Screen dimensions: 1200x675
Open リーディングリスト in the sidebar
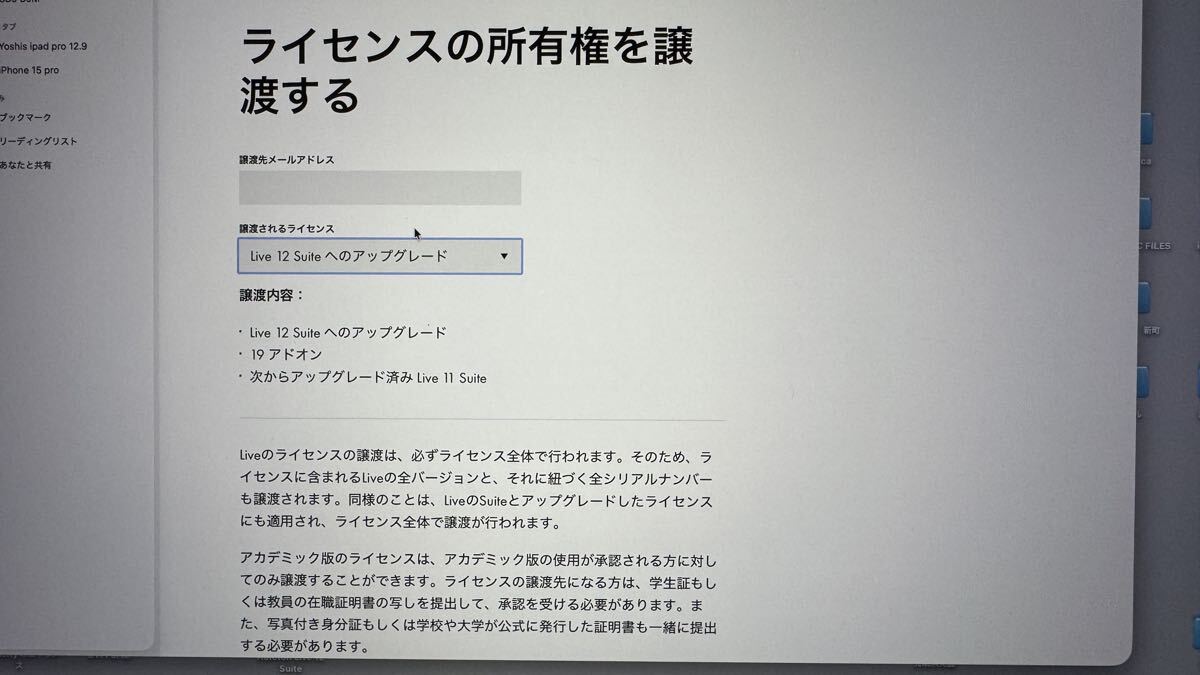(x=39, y=142)
